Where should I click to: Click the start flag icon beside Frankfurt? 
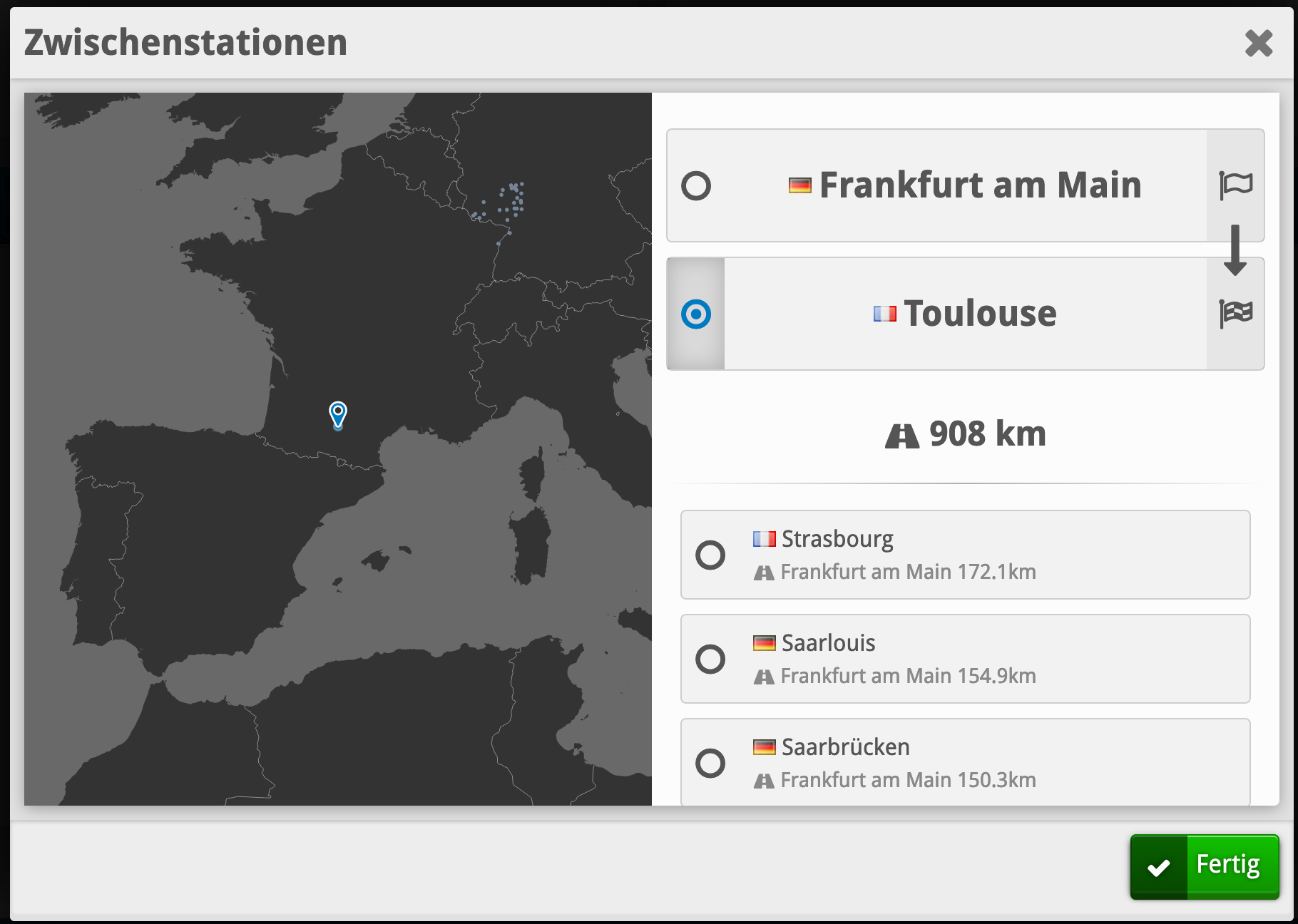[1235, 185]
